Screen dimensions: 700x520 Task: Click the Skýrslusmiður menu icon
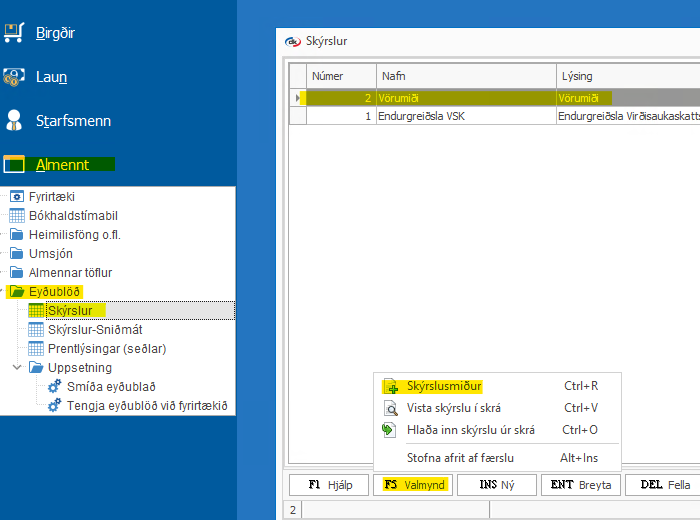(x=390, y=386)
